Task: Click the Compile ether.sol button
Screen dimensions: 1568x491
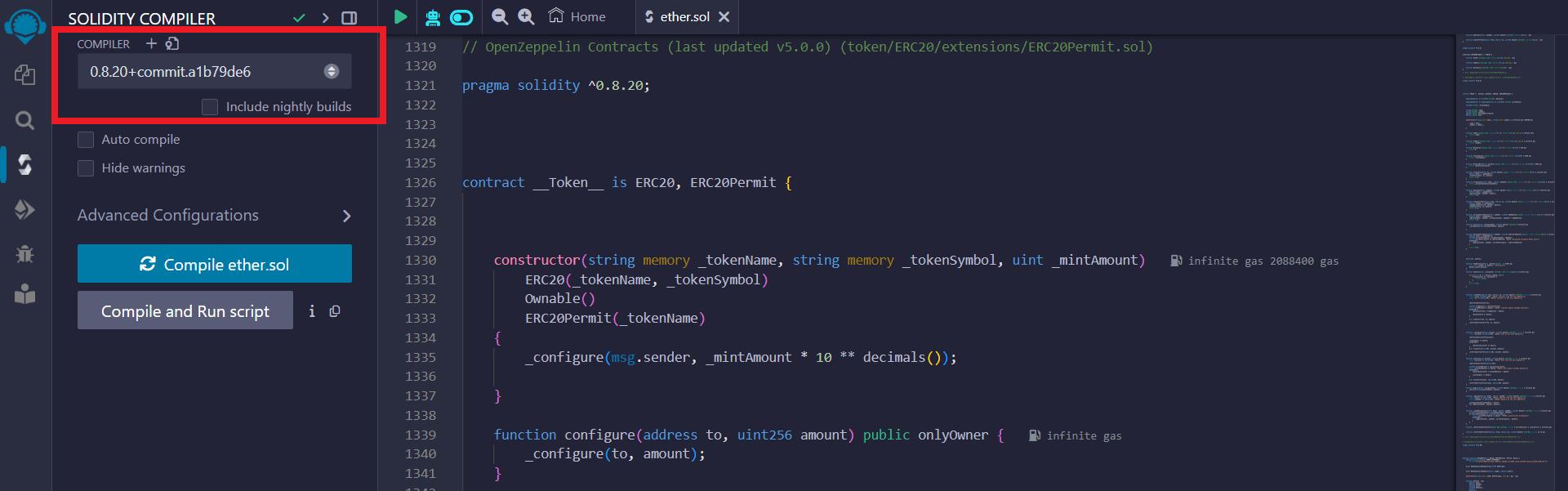Action: [215, 264]
